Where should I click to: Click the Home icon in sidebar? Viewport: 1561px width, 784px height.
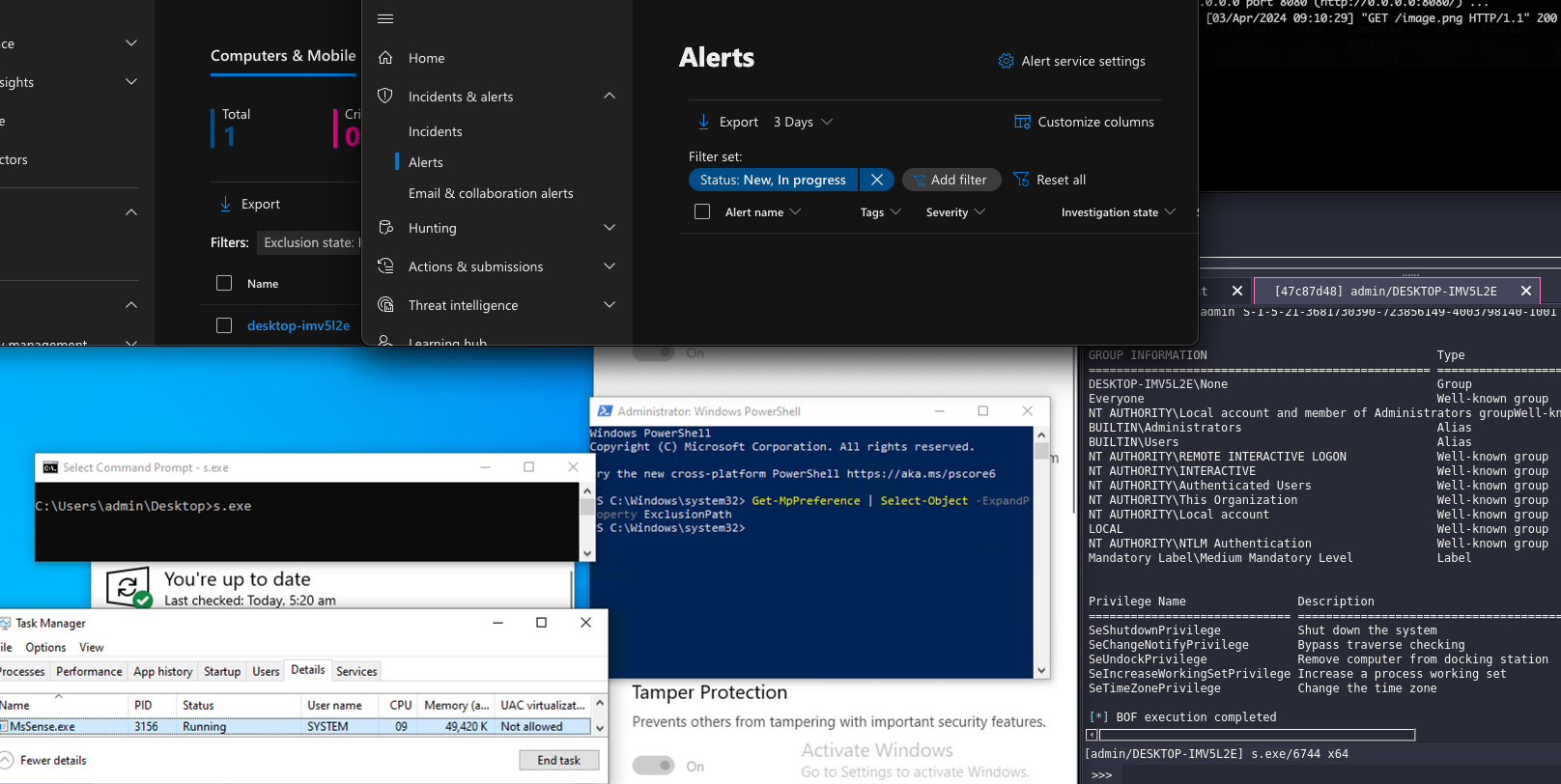pyautogui.click(x=385, y=58)
